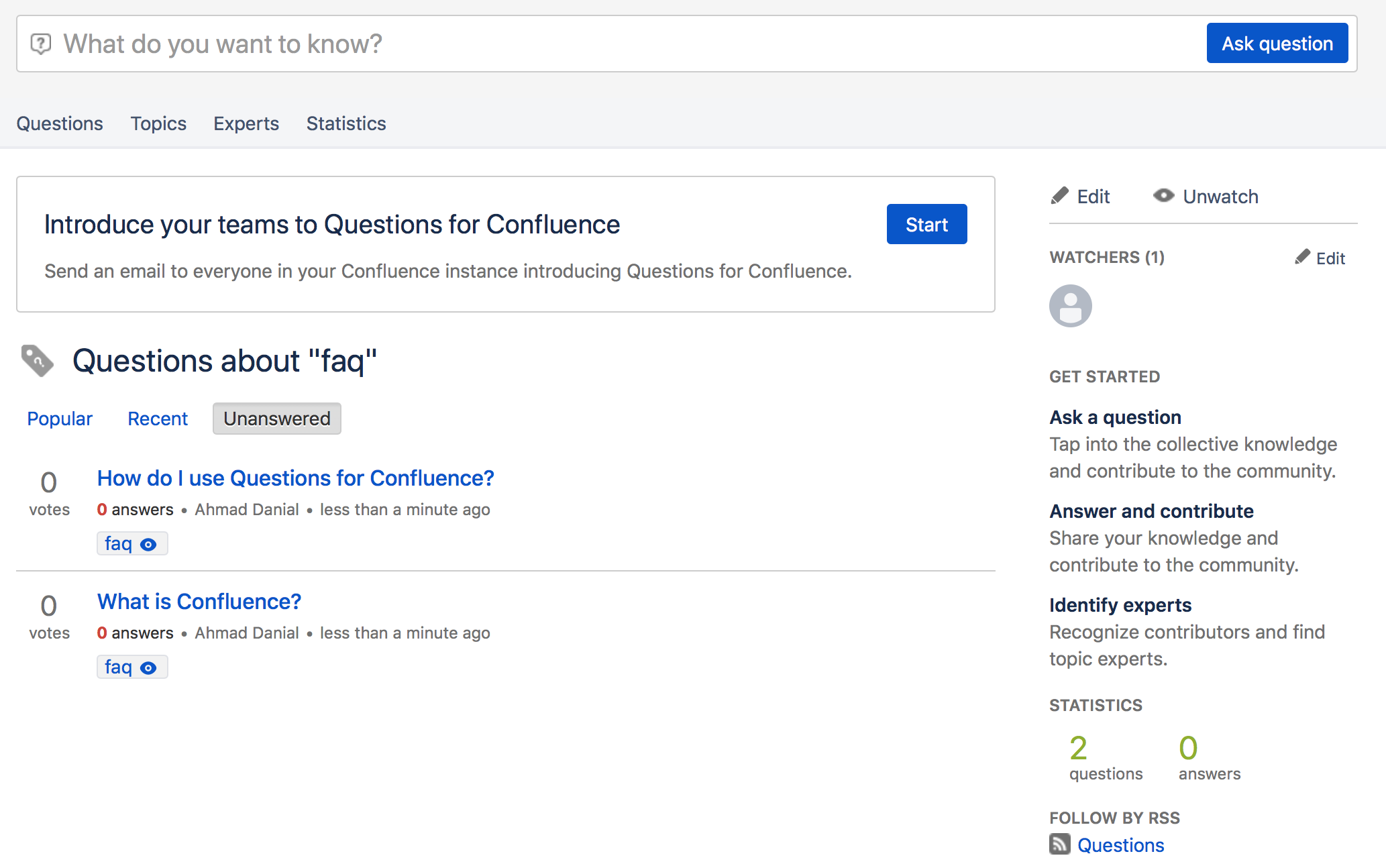Open the watcher avatar under Watchers
This screenshot has width=1386, height=868.
(1070, 305)
